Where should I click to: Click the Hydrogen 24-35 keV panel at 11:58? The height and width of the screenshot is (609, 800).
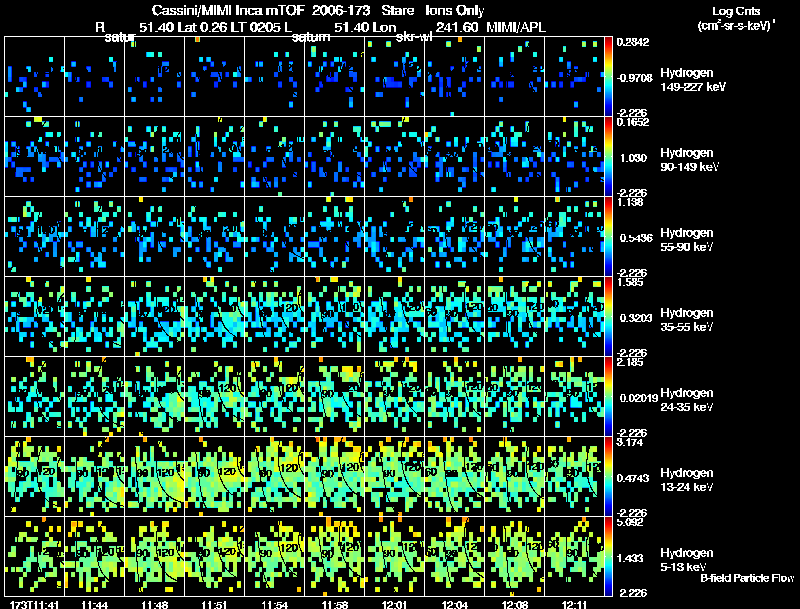(x=334, y=396)
